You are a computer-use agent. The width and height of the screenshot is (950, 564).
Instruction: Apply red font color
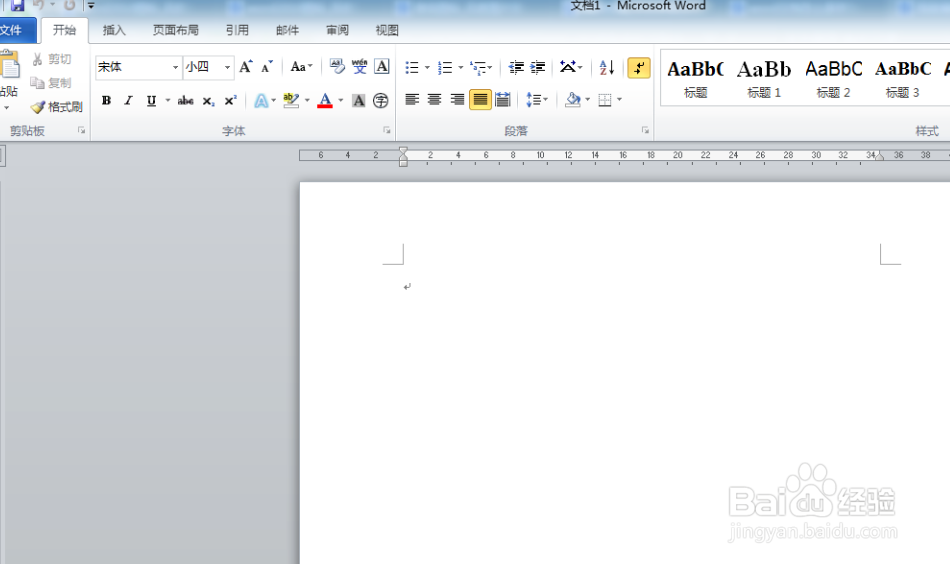point(325,101)
